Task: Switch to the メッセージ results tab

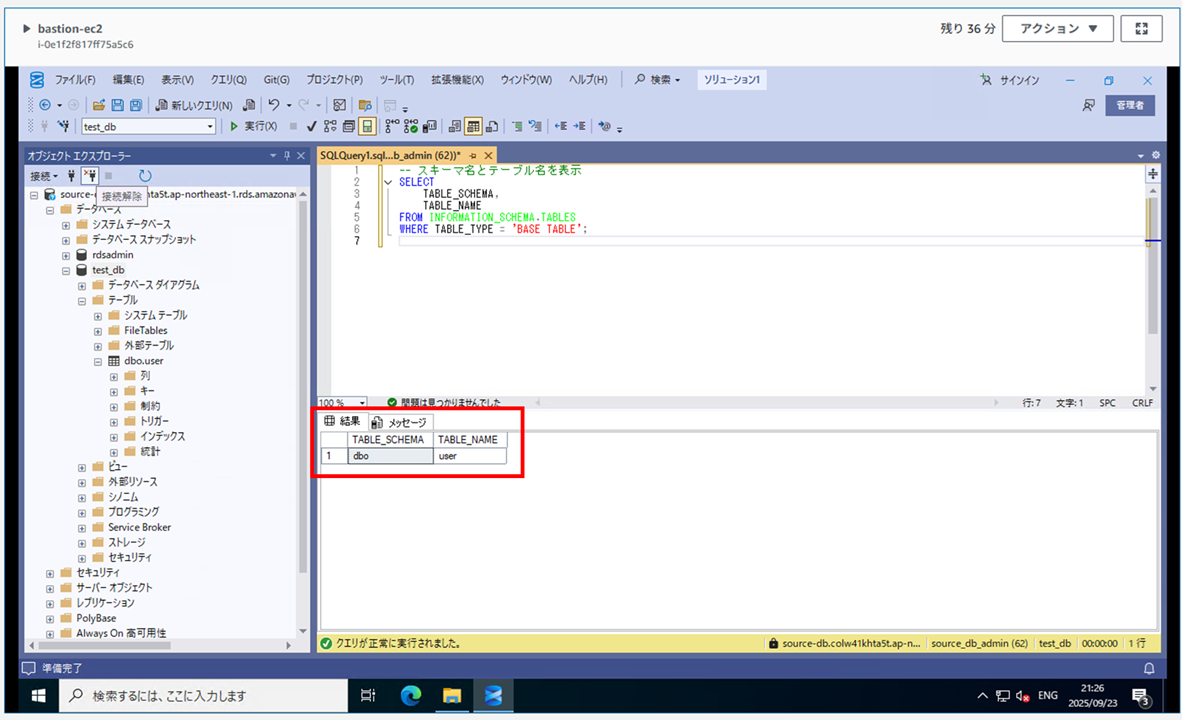Action: tap(400, 422)
